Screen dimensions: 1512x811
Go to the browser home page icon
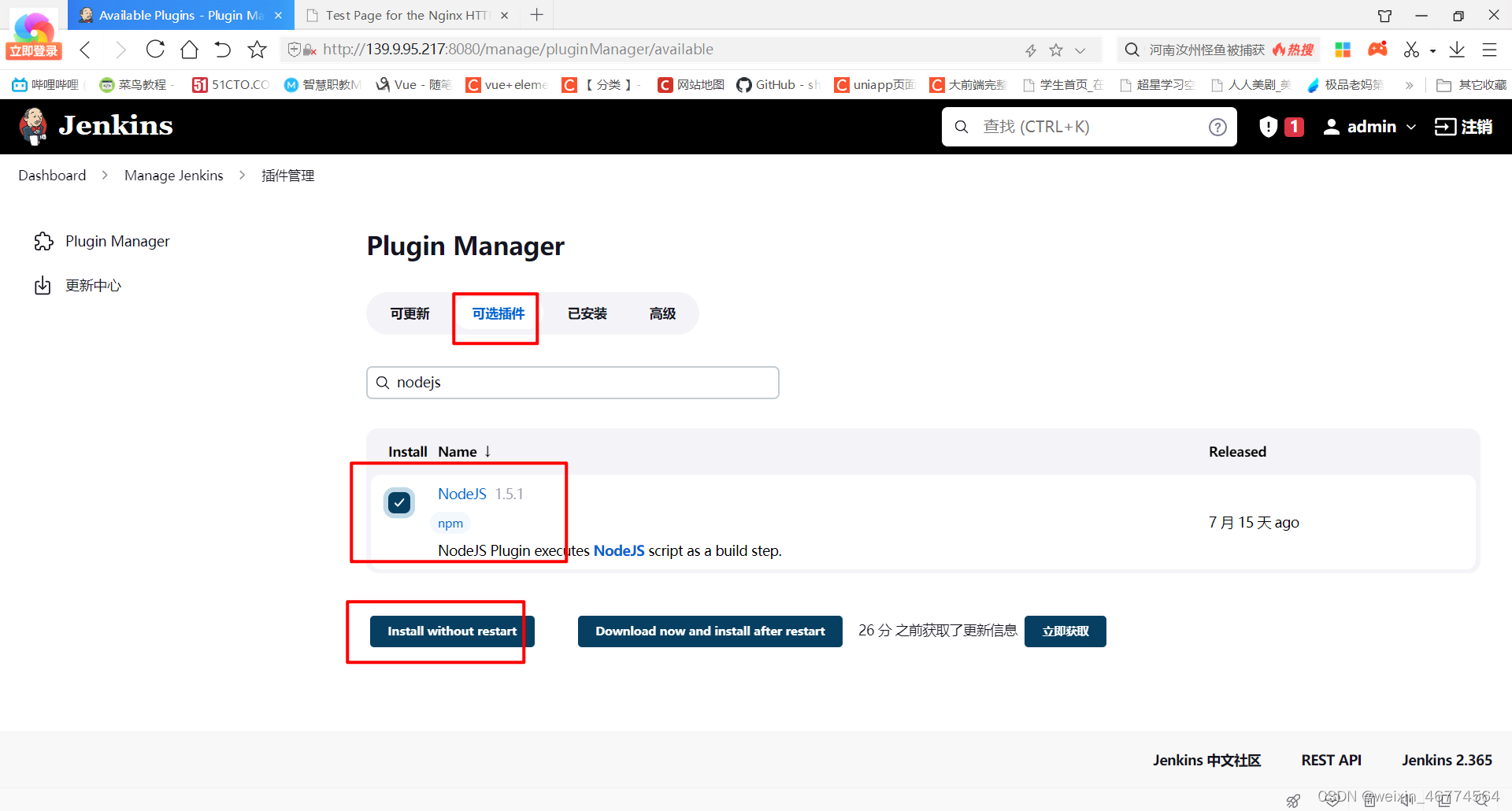pyautogui.click(x=189, y=50)
